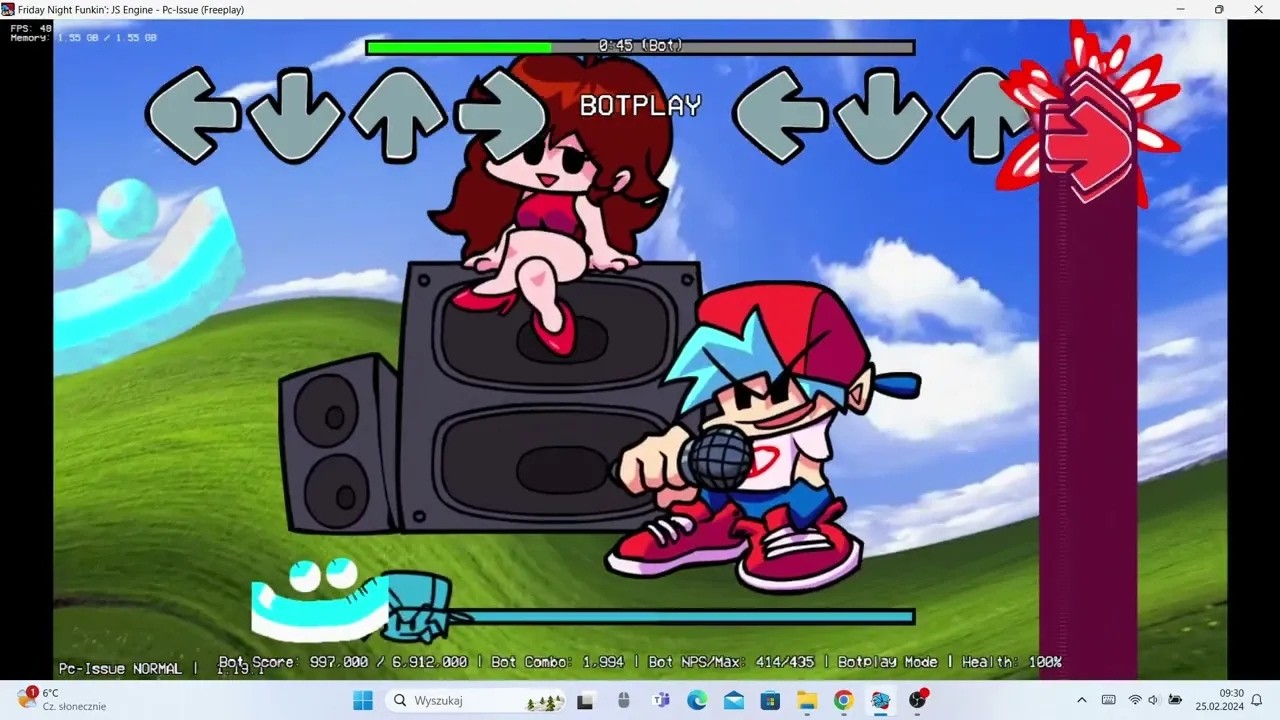Open File Explorer from the taskbar
The width and height of the screenshot is (1280, 720).
[807, 700]
